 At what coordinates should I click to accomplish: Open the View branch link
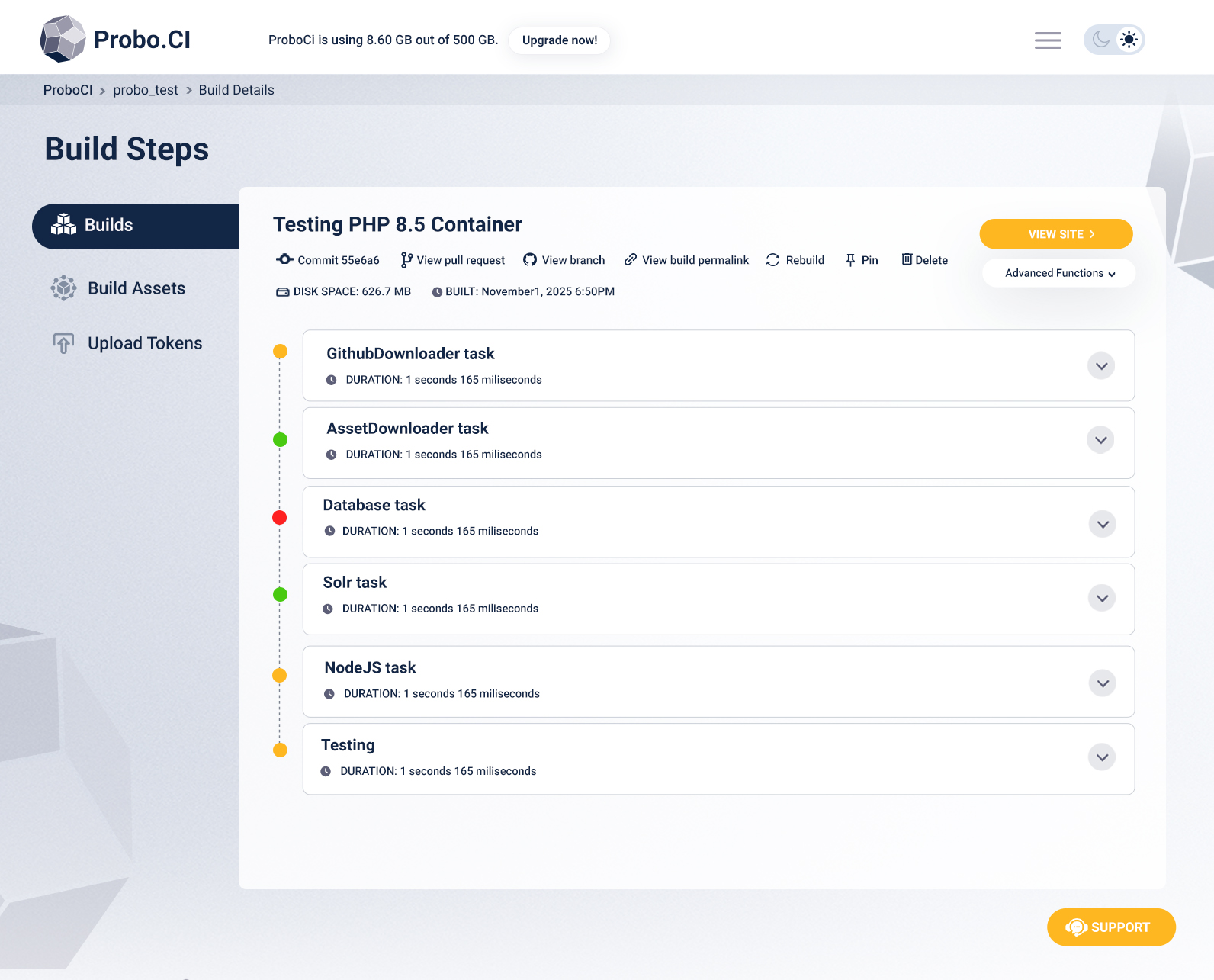tap(564, 260)
